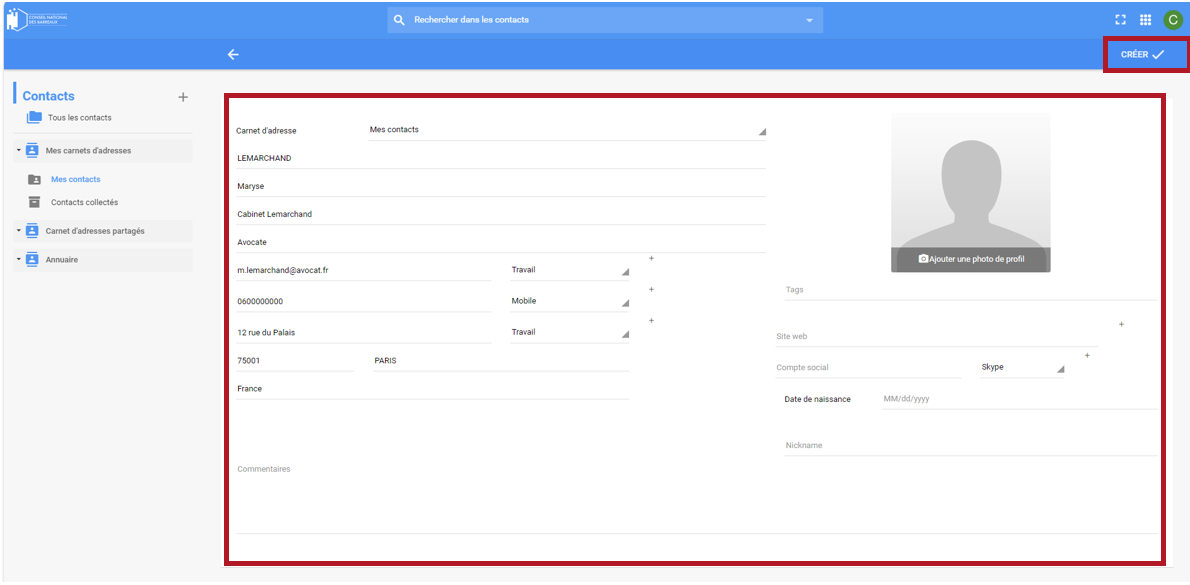Open the Skype social account type dropdown
This screenshot has height=585, width=1190.
click(x=1021, y=367)
